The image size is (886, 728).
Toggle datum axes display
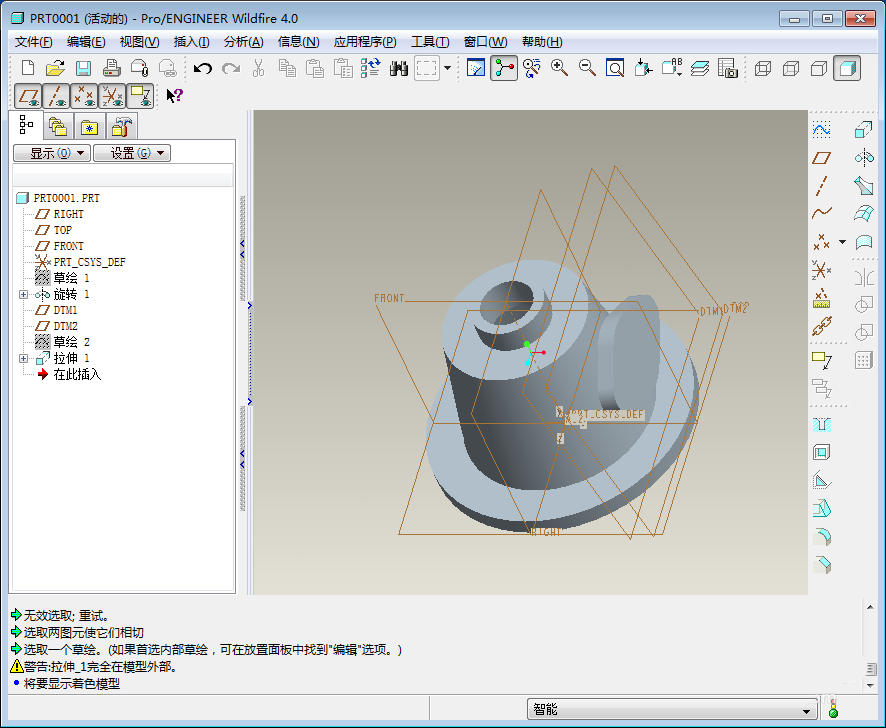click(56, 96)
